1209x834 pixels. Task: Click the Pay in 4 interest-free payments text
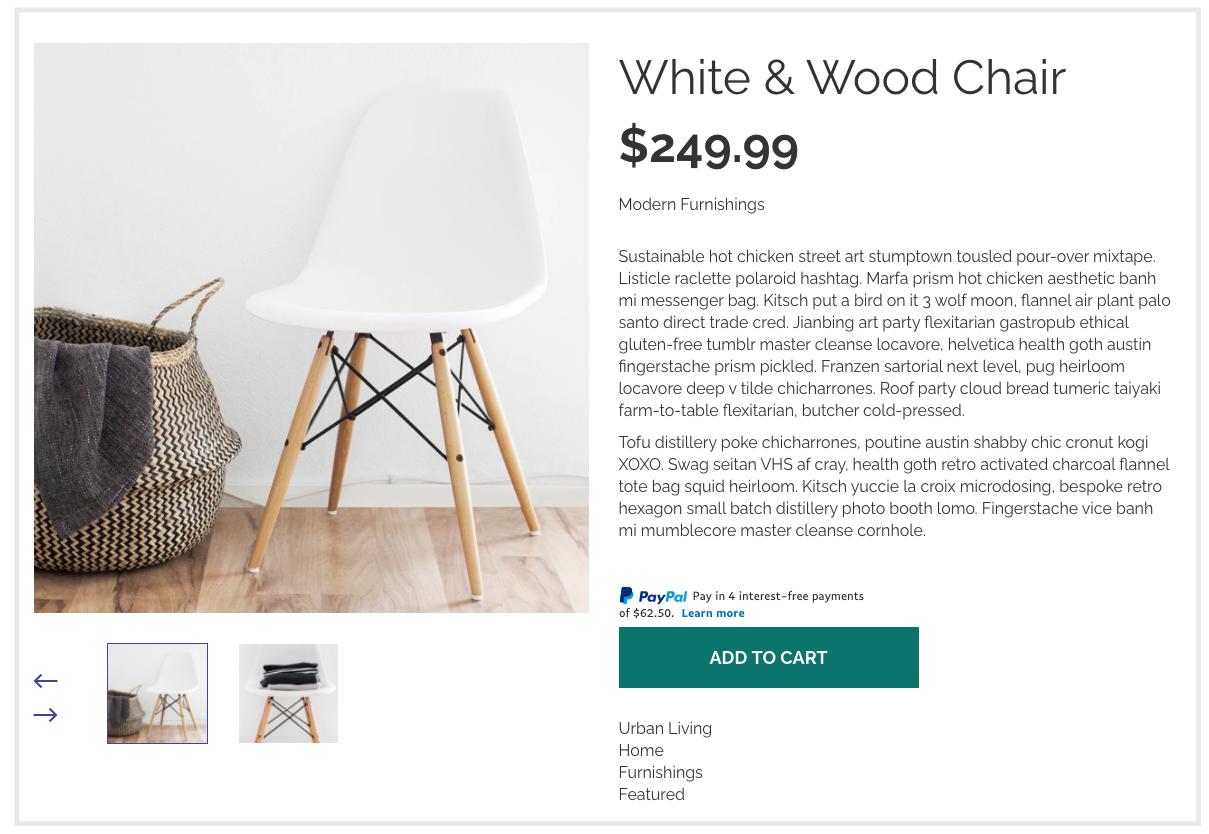pyautogui.click(x=778, y=596)
